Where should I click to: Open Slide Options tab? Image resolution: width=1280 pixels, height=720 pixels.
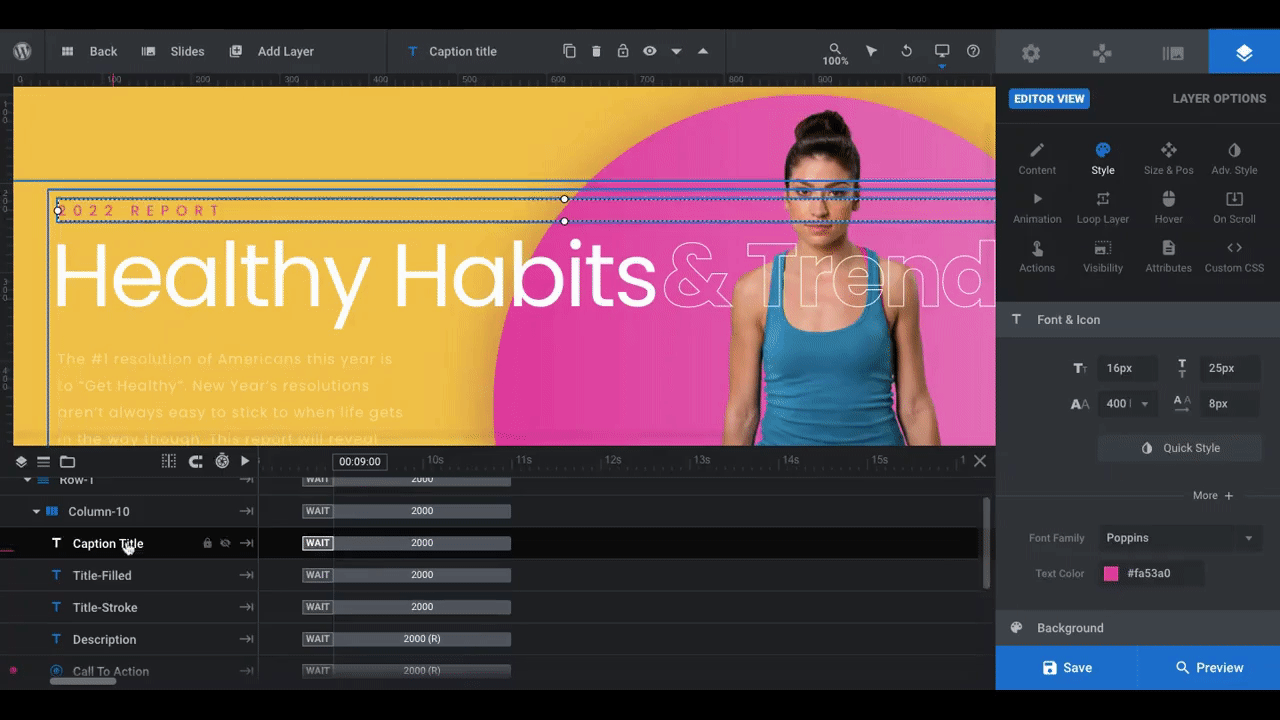[x=1173, y=53]
